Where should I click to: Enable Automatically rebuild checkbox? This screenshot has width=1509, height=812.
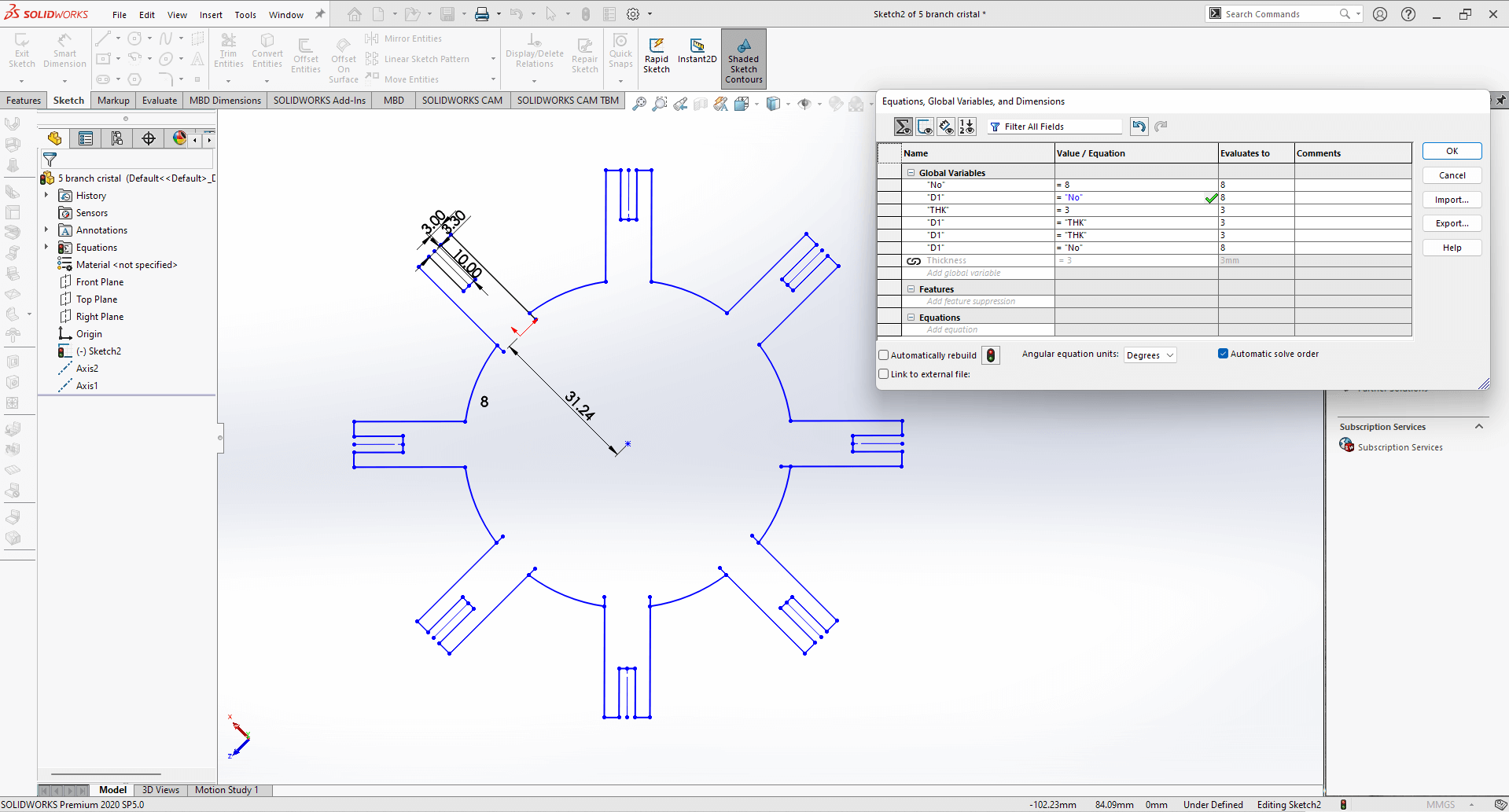[x=884, y=355]
